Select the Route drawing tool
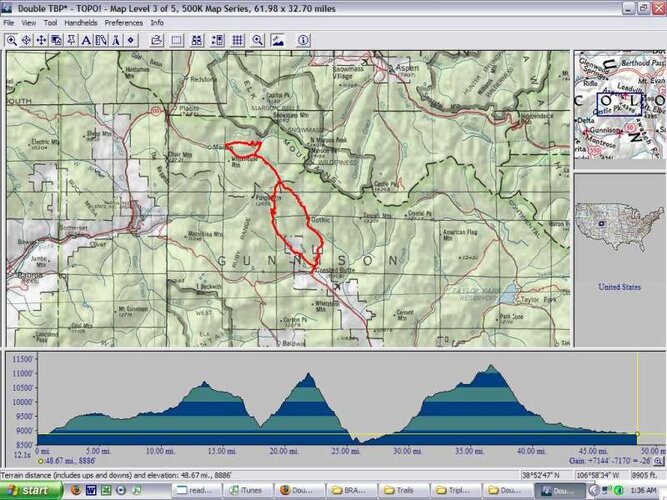This screenshot has height=500, width=667. 101,40
